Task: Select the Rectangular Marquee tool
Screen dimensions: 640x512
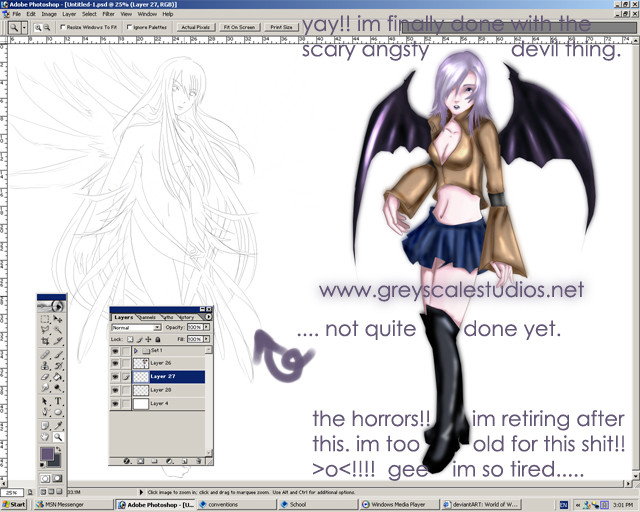Action: [45, 319]
